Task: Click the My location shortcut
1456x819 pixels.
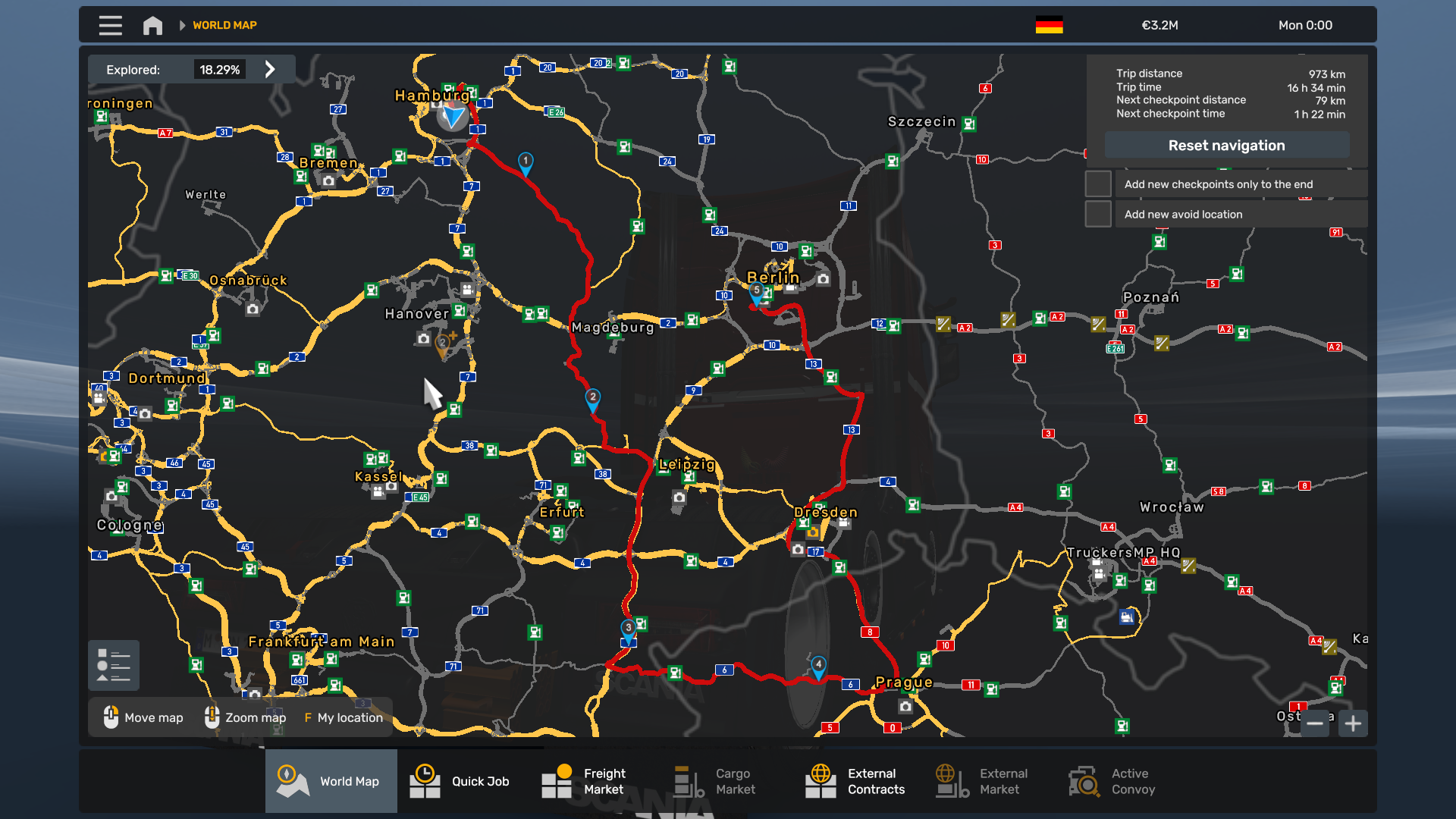Action: click(x=344, y=717)
